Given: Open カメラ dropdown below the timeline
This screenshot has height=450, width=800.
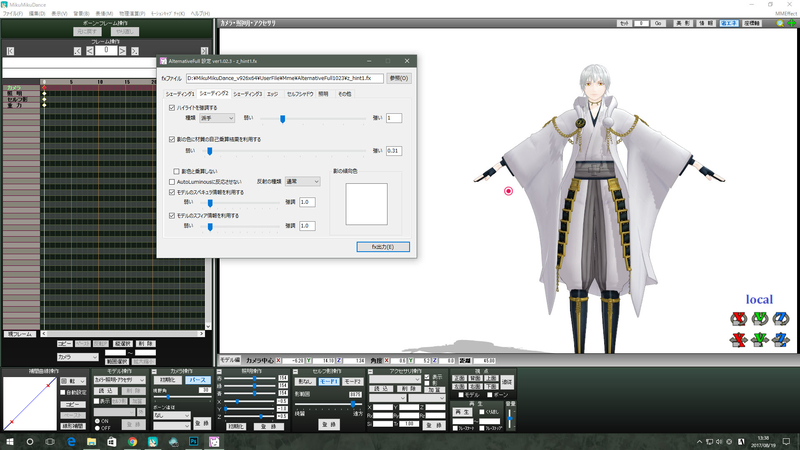Looking at the screenshot, I should coord(78,357).
